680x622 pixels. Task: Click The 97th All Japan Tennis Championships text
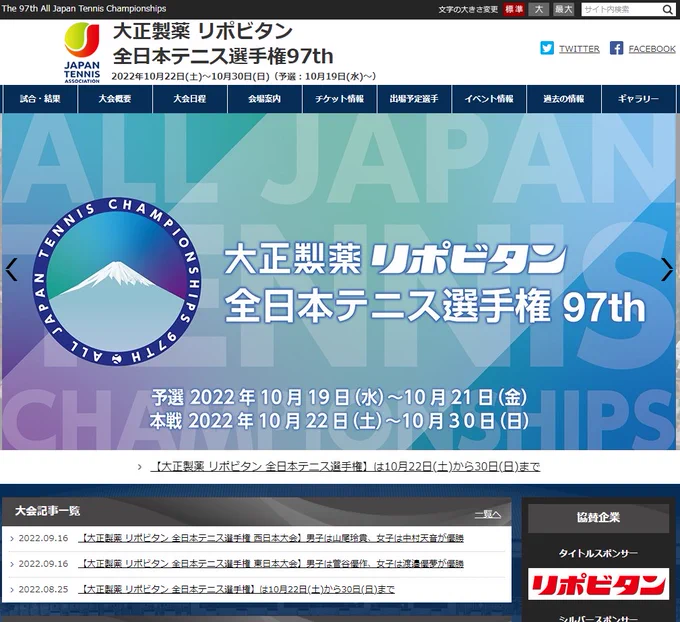click(x=84, y=9)
